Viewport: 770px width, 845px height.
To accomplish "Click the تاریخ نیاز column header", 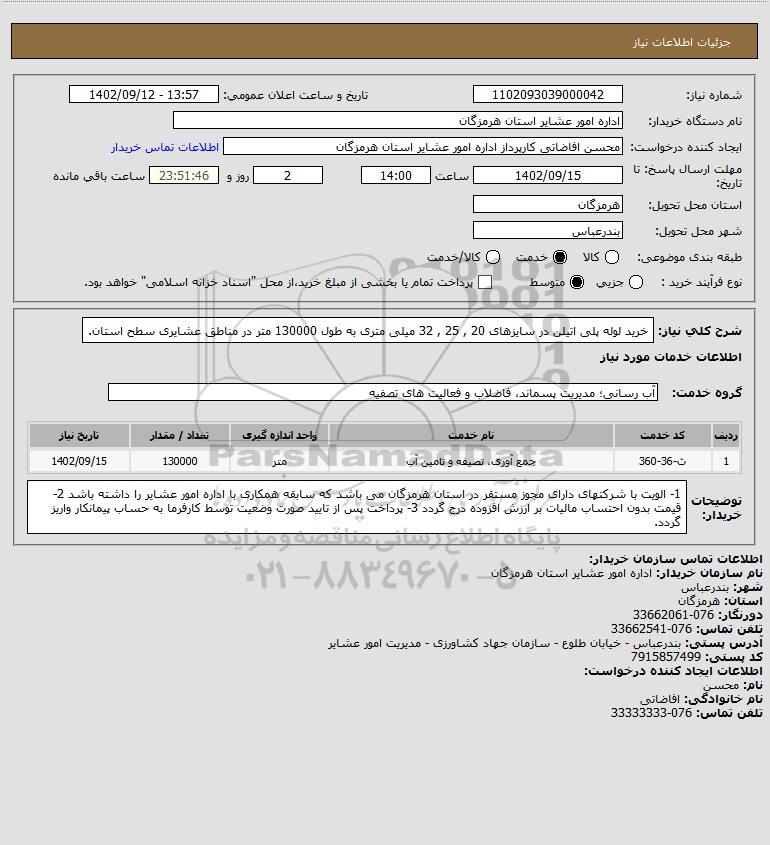I will click(x=79, y=435).
